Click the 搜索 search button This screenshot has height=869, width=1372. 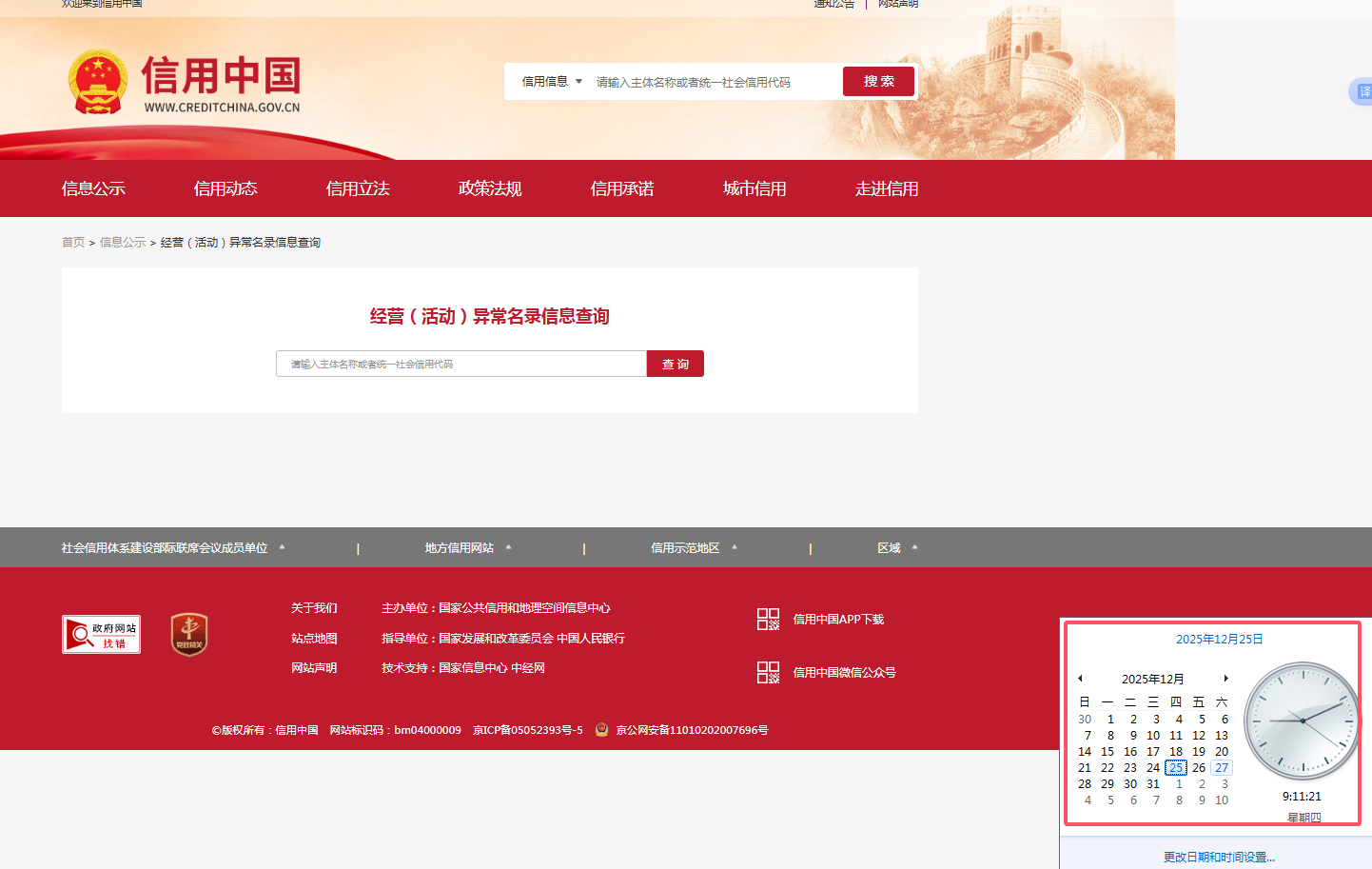877,81
